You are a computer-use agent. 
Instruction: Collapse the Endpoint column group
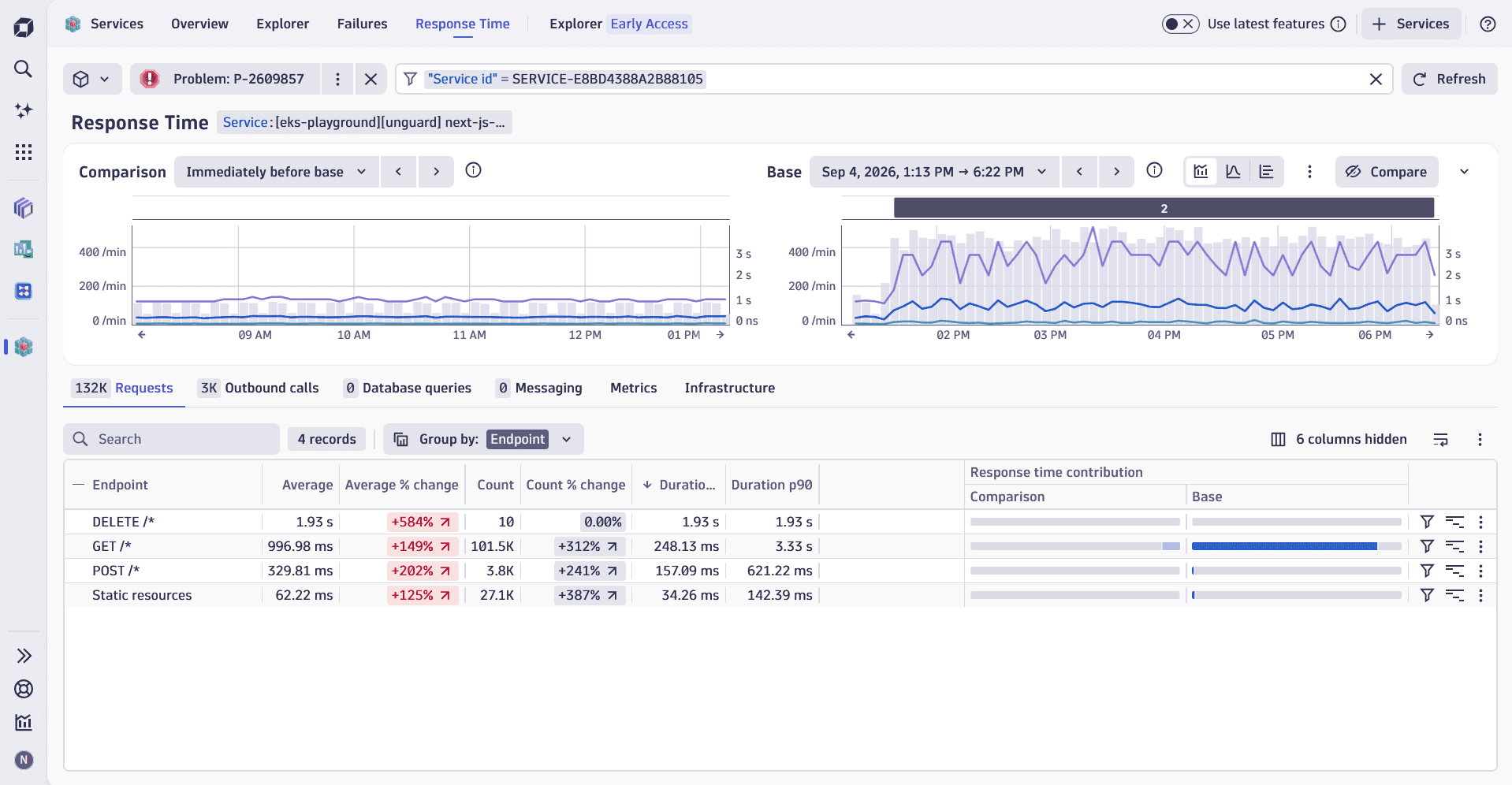(79, 485)
